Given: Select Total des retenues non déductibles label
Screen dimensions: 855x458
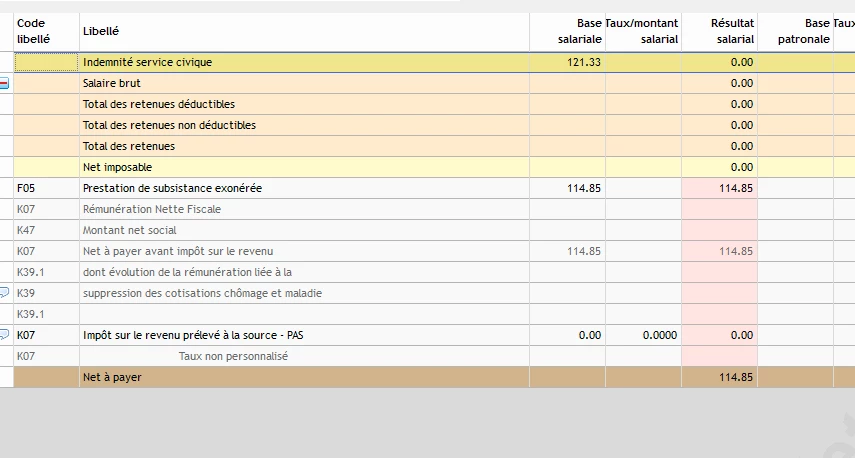Looking at the screenshot, I should pyautogui.click(x=169, y=125).
